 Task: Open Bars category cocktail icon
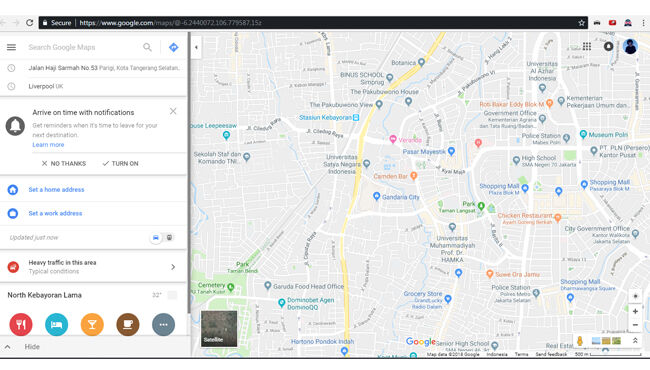pyautogui.click(x=92, y=324)
